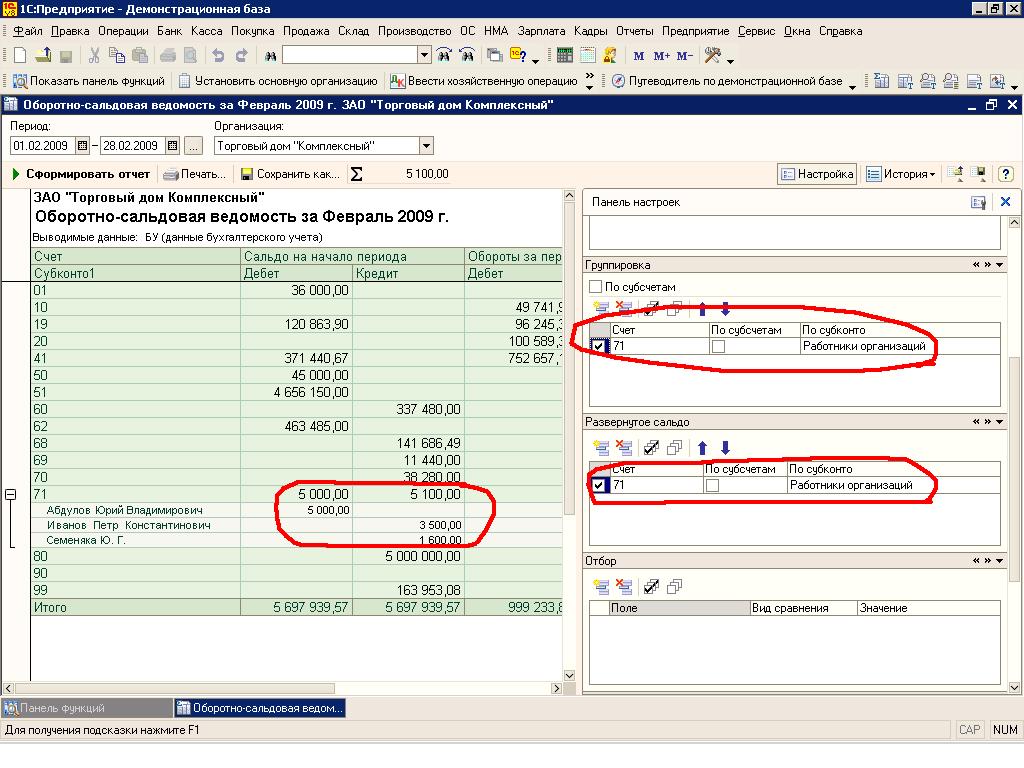Click blue down arrow in Развернутое сальдо
This screenshot has width=1024, height=768.
pyautogui.click(x=725, y=447)
